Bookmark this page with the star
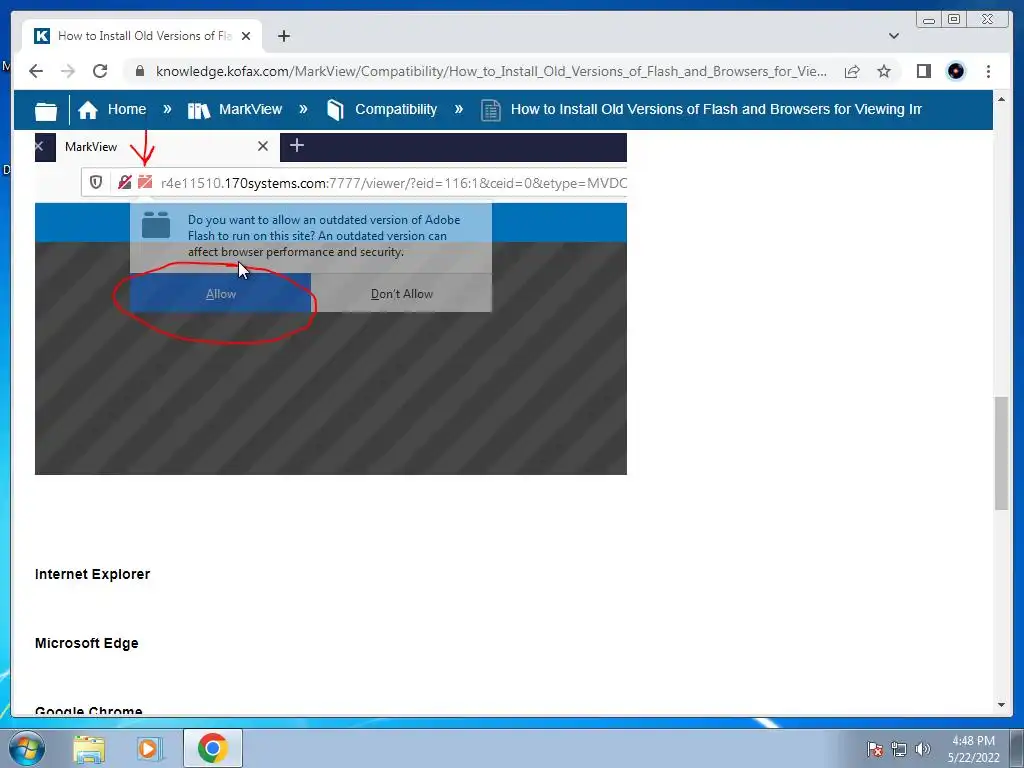1024x768 pixels. point(884,71)
